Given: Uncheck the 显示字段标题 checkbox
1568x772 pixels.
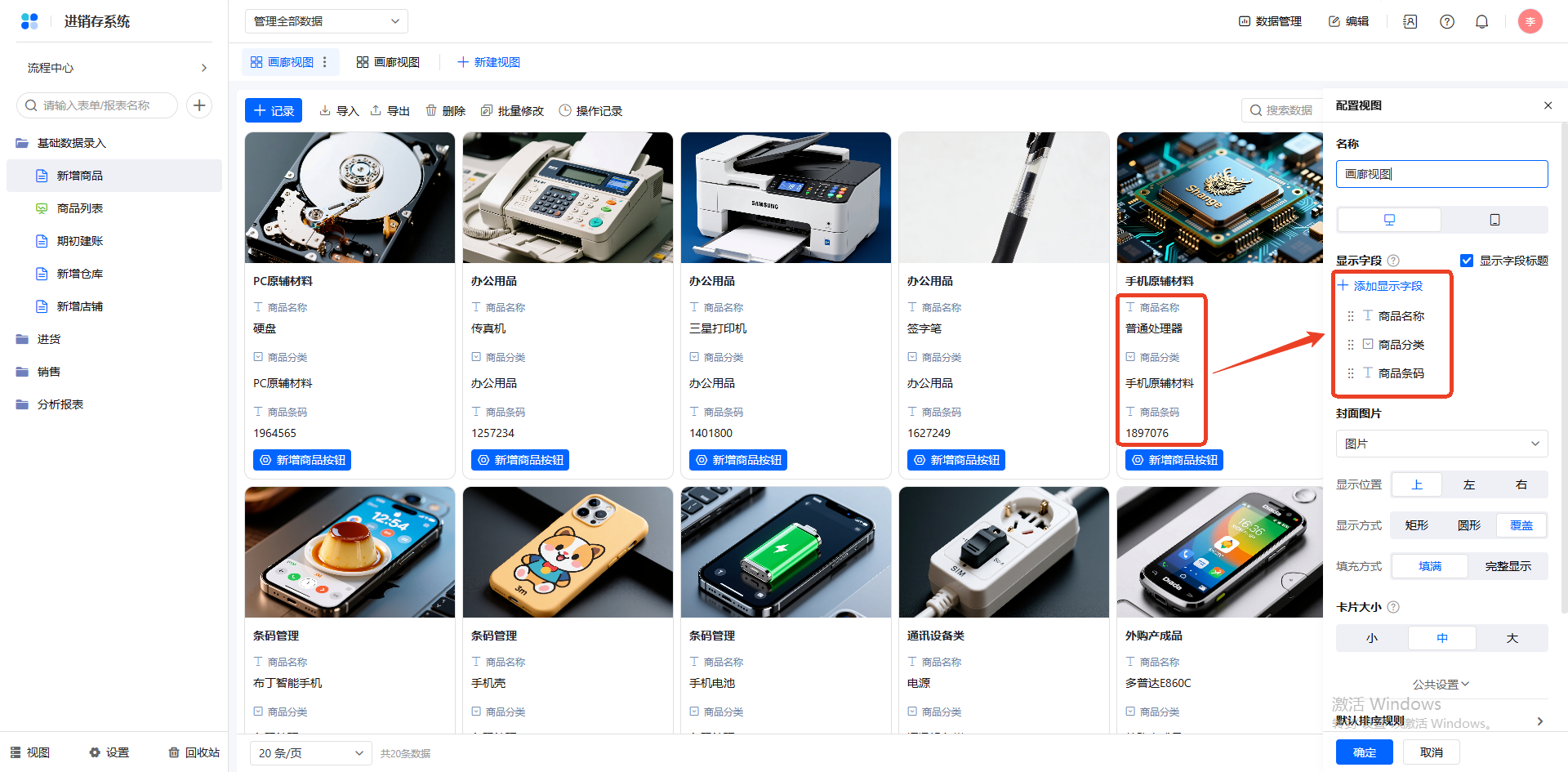Looking at the screenshot, I should (1467, 261).
